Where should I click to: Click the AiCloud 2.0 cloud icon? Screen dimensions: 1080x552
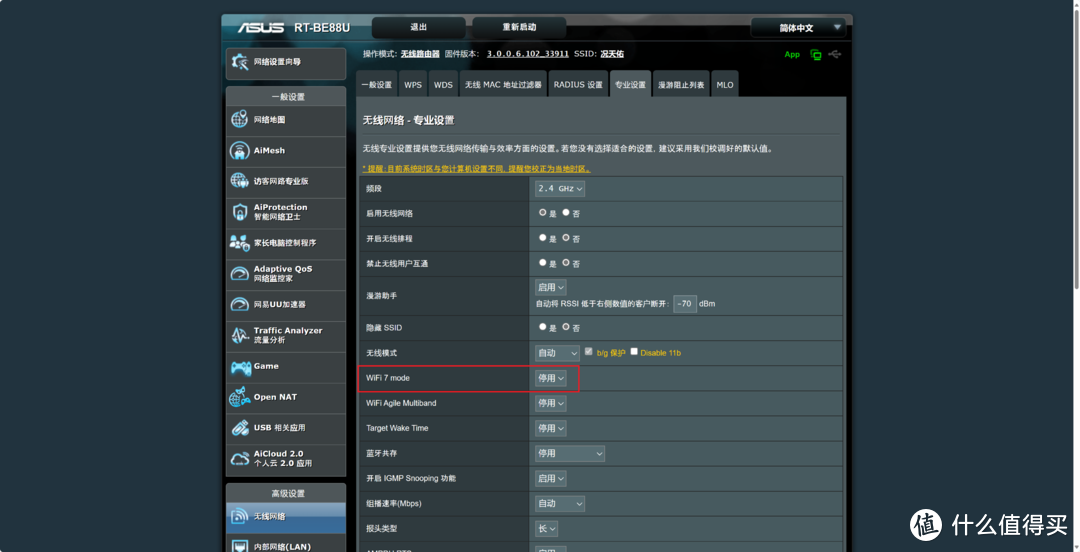[x=240, y=458]
